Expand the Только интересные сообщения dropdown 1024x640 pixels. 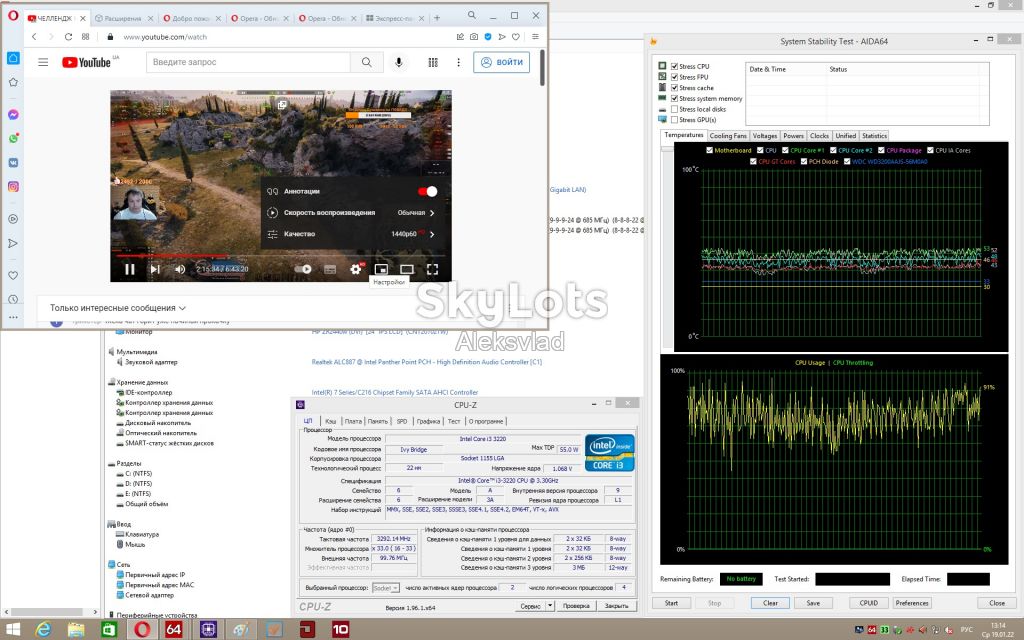[118, 308]
